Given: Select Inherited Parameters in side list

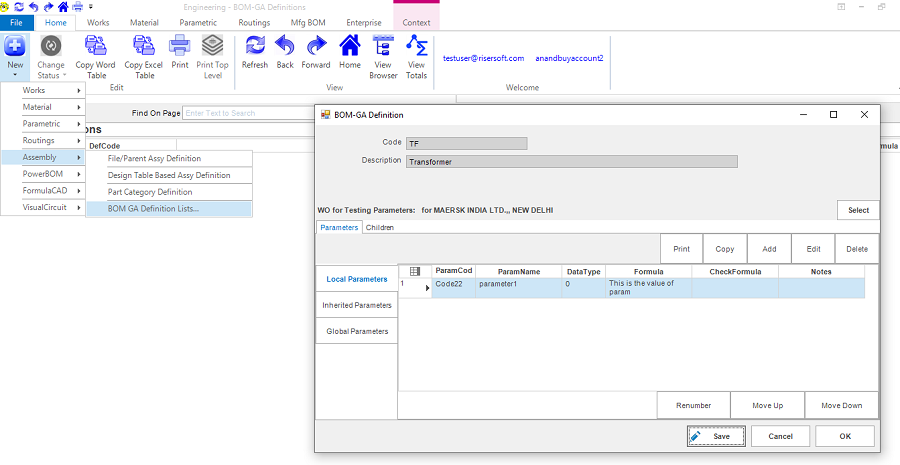Looking at the screenshot, I should coord(357,305).
